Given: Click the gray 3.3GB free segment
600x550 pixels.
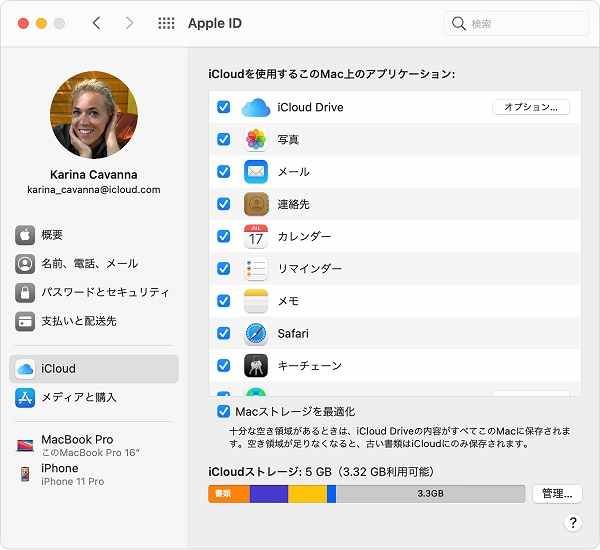Looking at the screenshot, I should pos(430,494).
